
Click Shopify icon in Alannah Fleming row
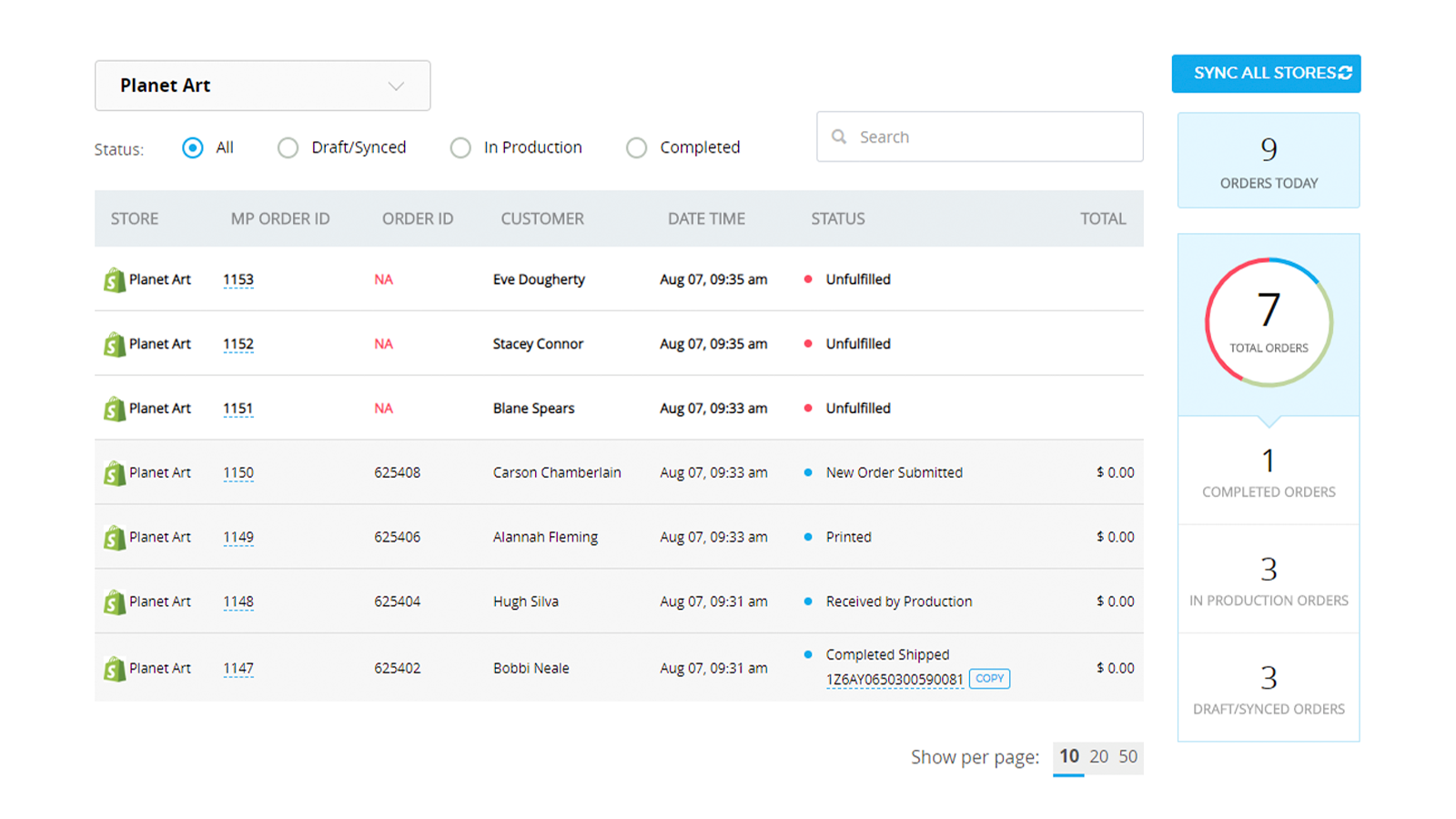coord(114,538)
